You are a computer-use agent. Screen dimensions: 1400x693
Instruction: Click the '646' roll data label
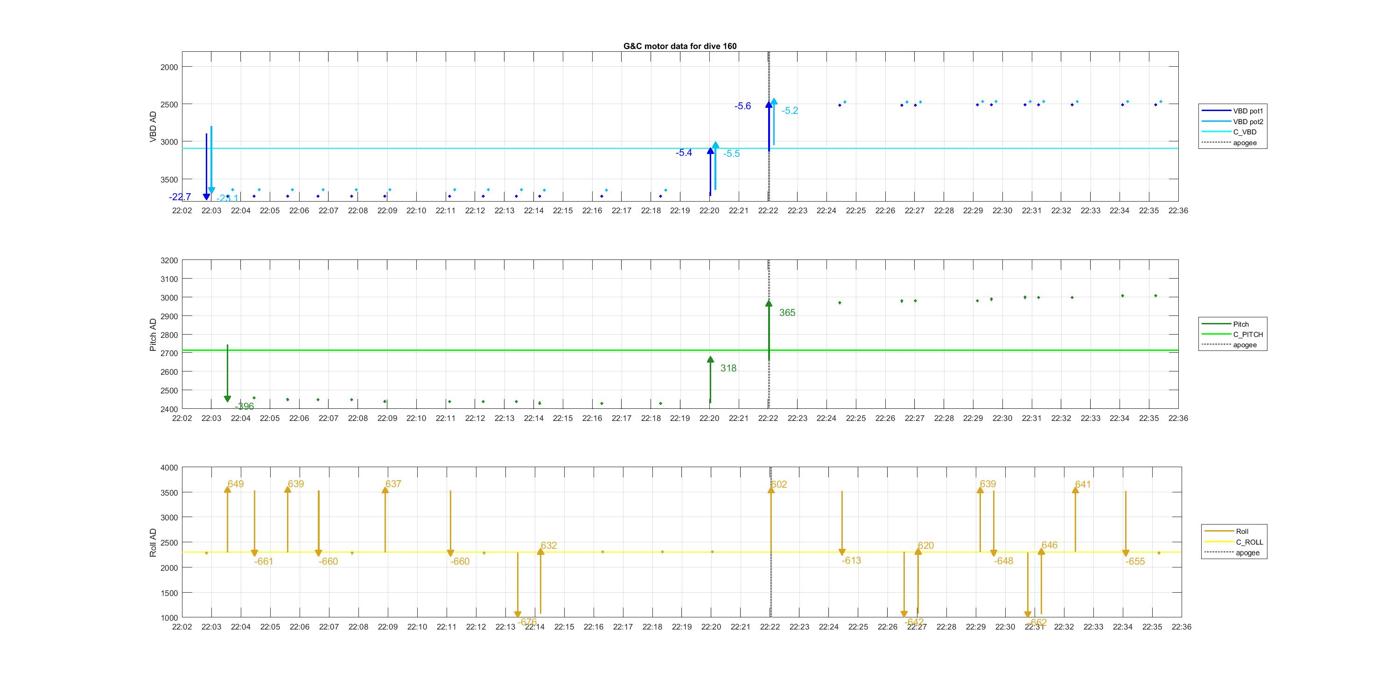click(1049, 546)
